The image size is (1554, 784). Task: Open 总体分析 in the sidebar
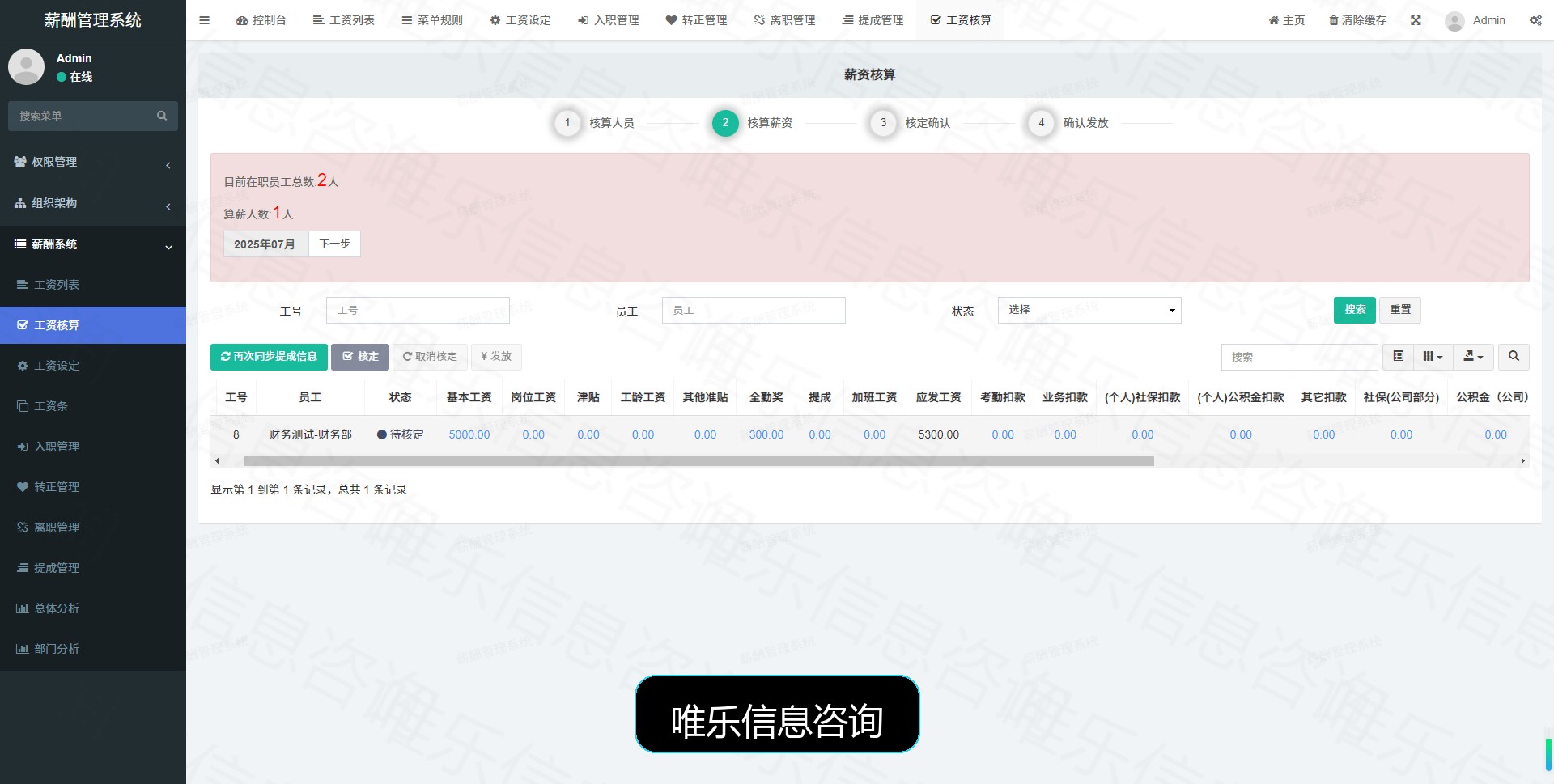[x=93, y=608]
